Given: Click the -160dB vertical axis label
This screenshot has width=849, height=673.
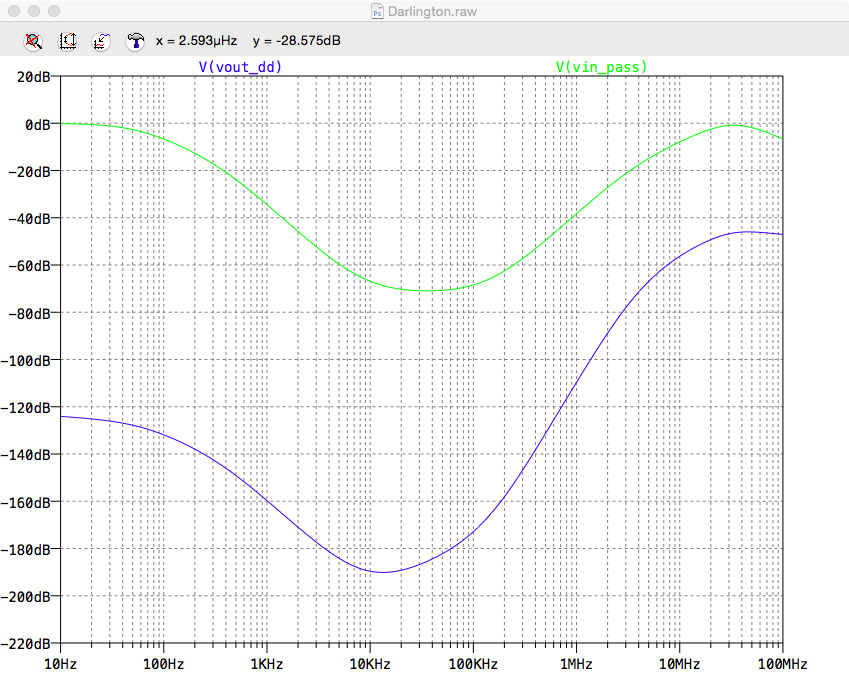Looking at the screenshot, I should (25, 502).
